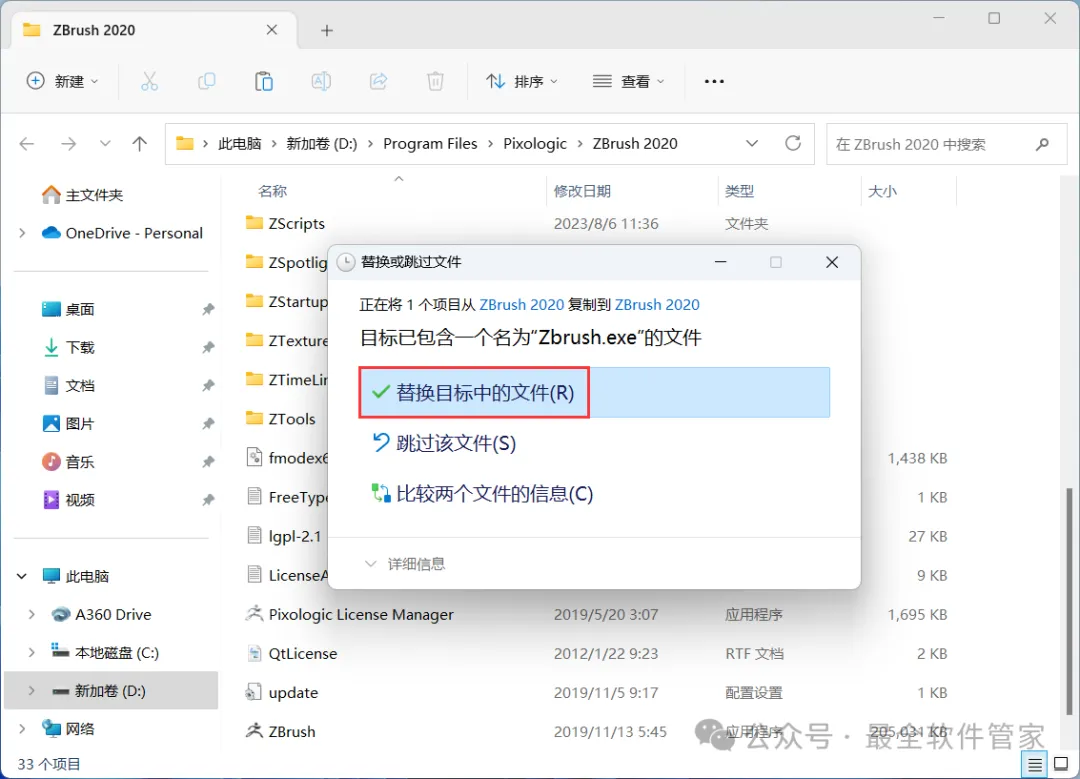1080x779 pixels.
Task: Select the ZTools folder
Action: (x=292, y=419)
